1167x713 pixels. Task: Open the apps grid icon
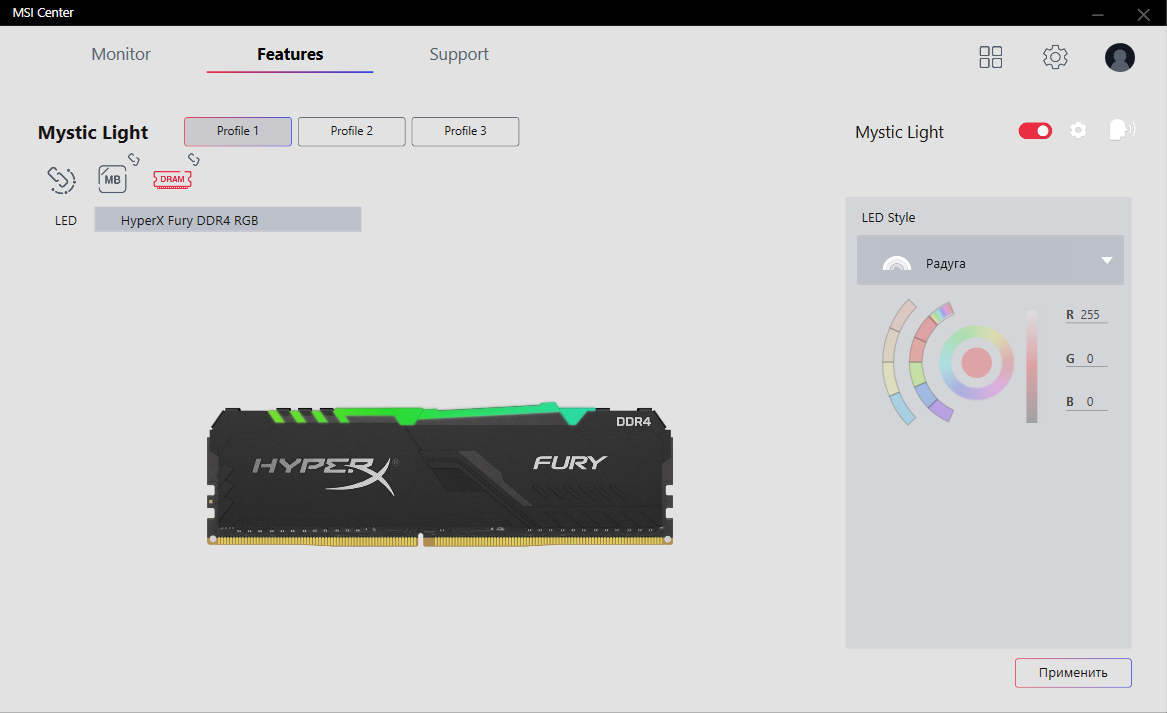pos(991,57)
